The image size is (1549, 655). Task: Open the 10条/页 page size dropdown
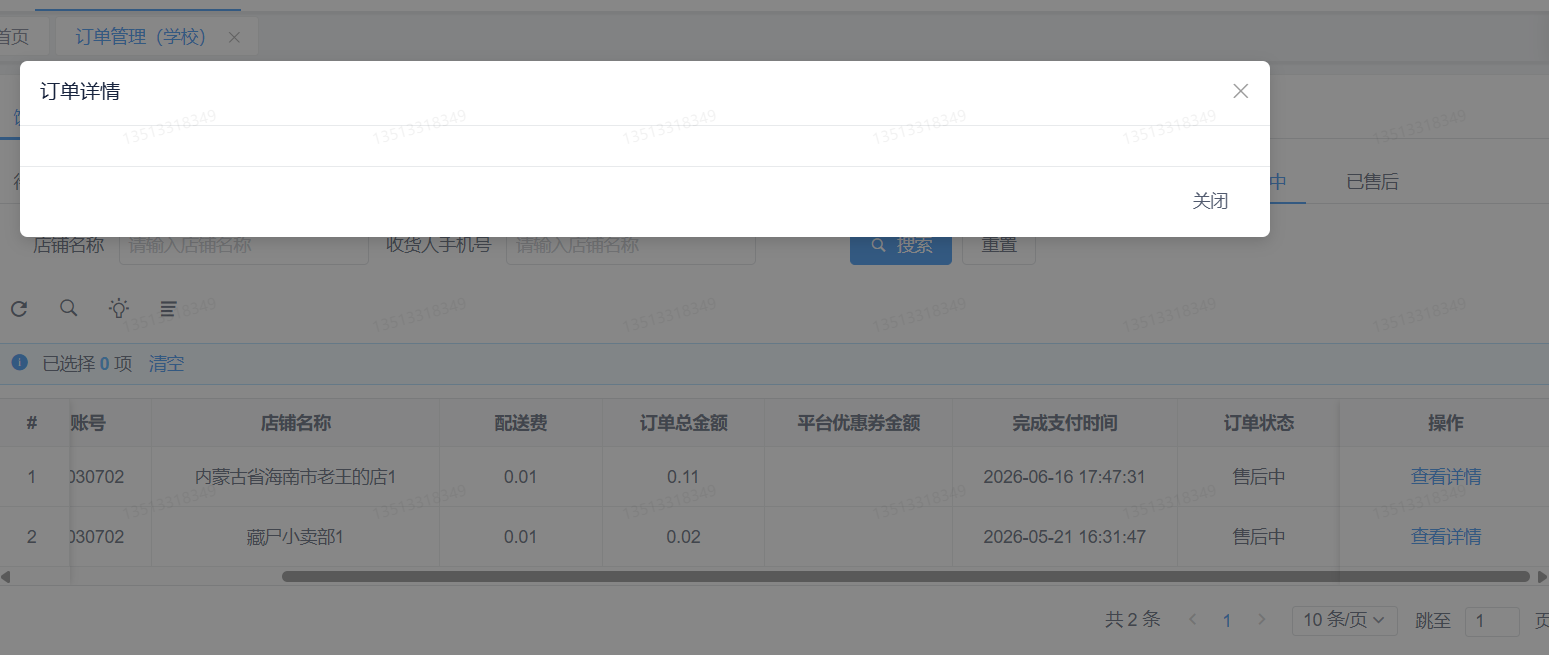coord(1344,620)
